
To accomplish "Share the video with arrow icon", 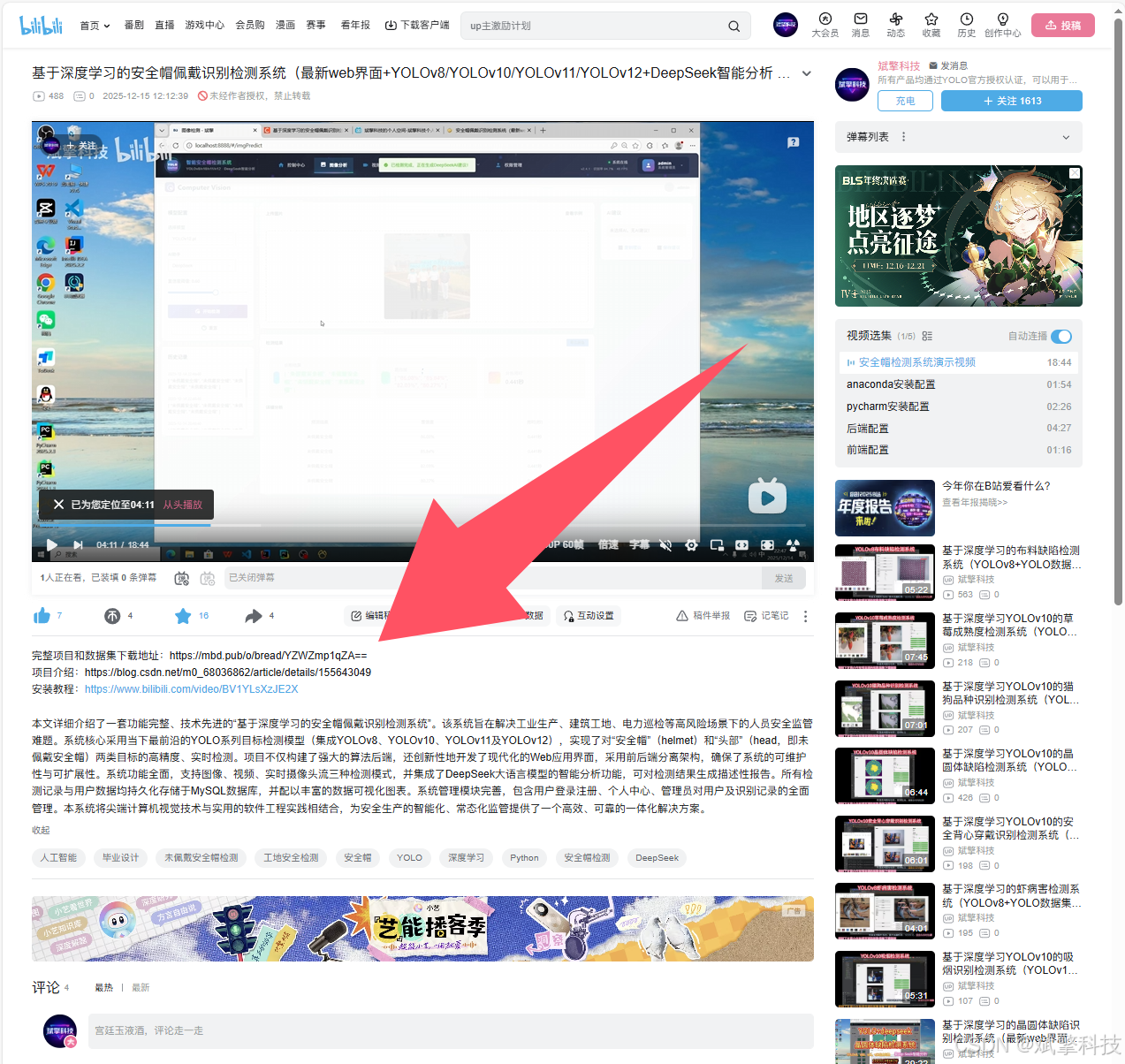I will [x=254, y=616].
